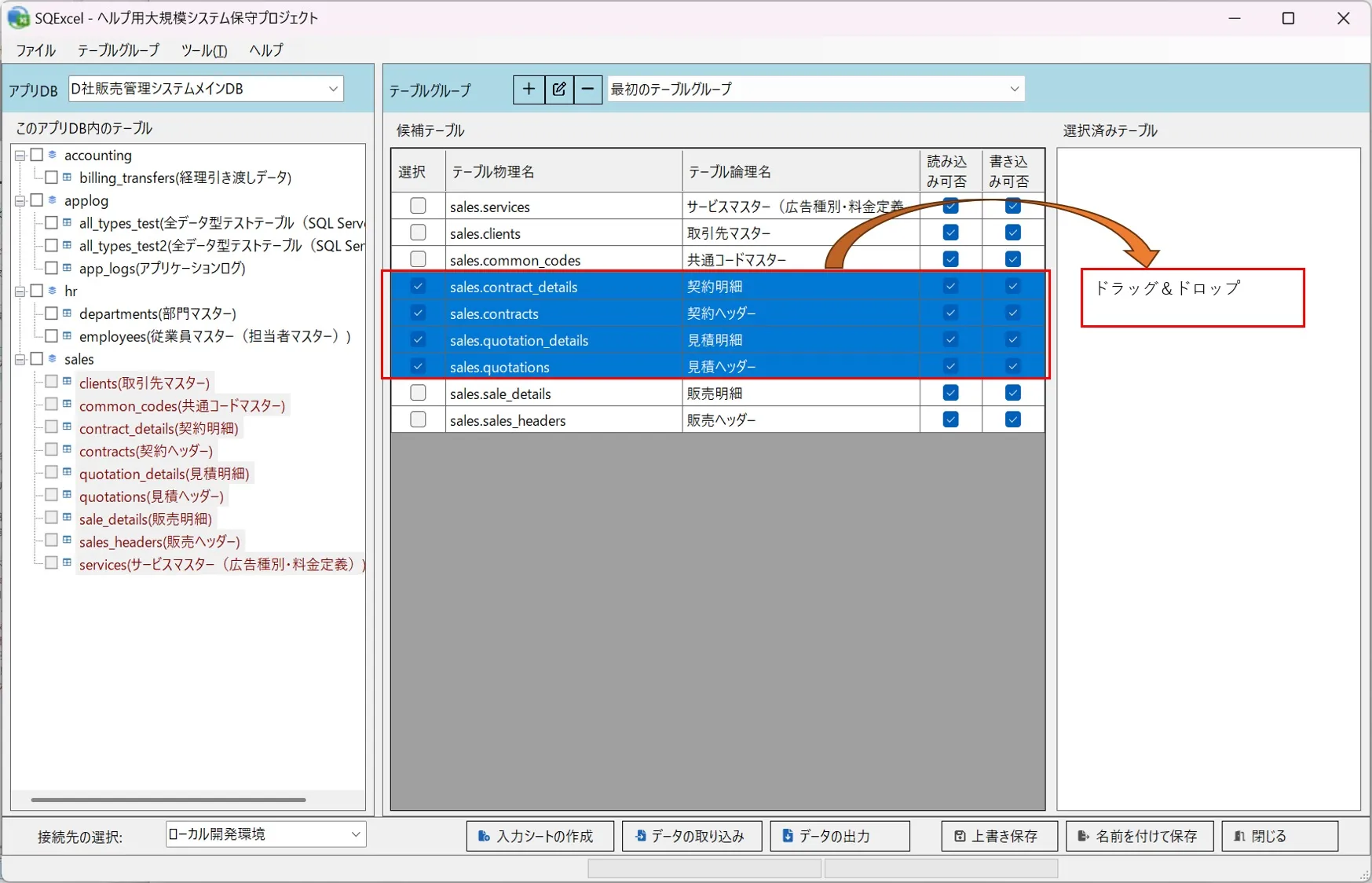Click the 名前を付けて保存 button
1372x883 pixels.
click(x=1140, y=836)
